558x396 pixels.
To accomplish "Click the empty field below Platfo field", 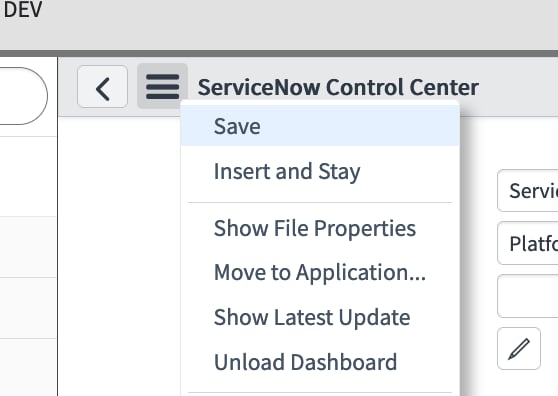I will click(528, 296).
